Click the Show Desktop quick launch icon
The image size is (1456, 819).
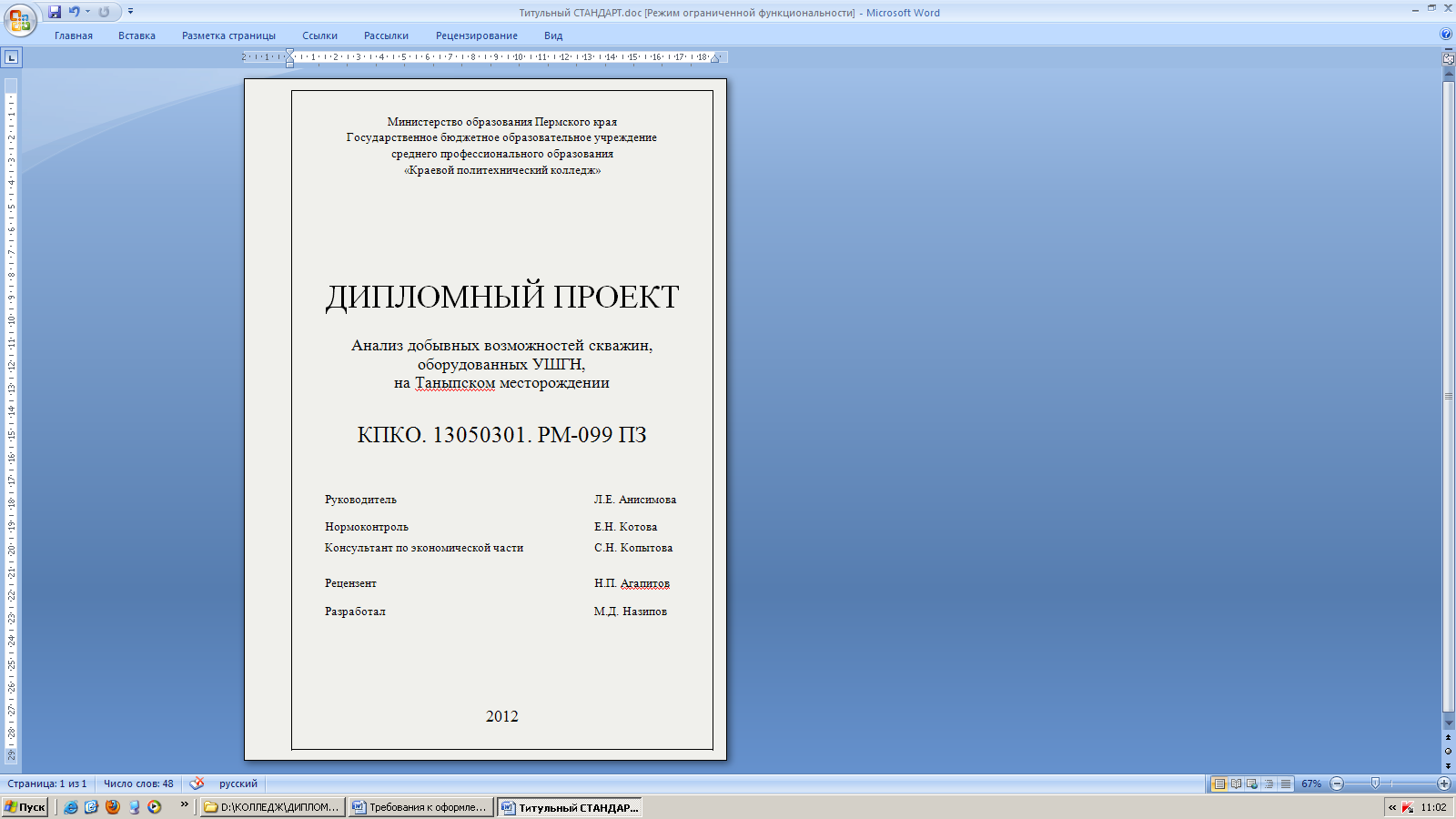click(x=134, y=807)
